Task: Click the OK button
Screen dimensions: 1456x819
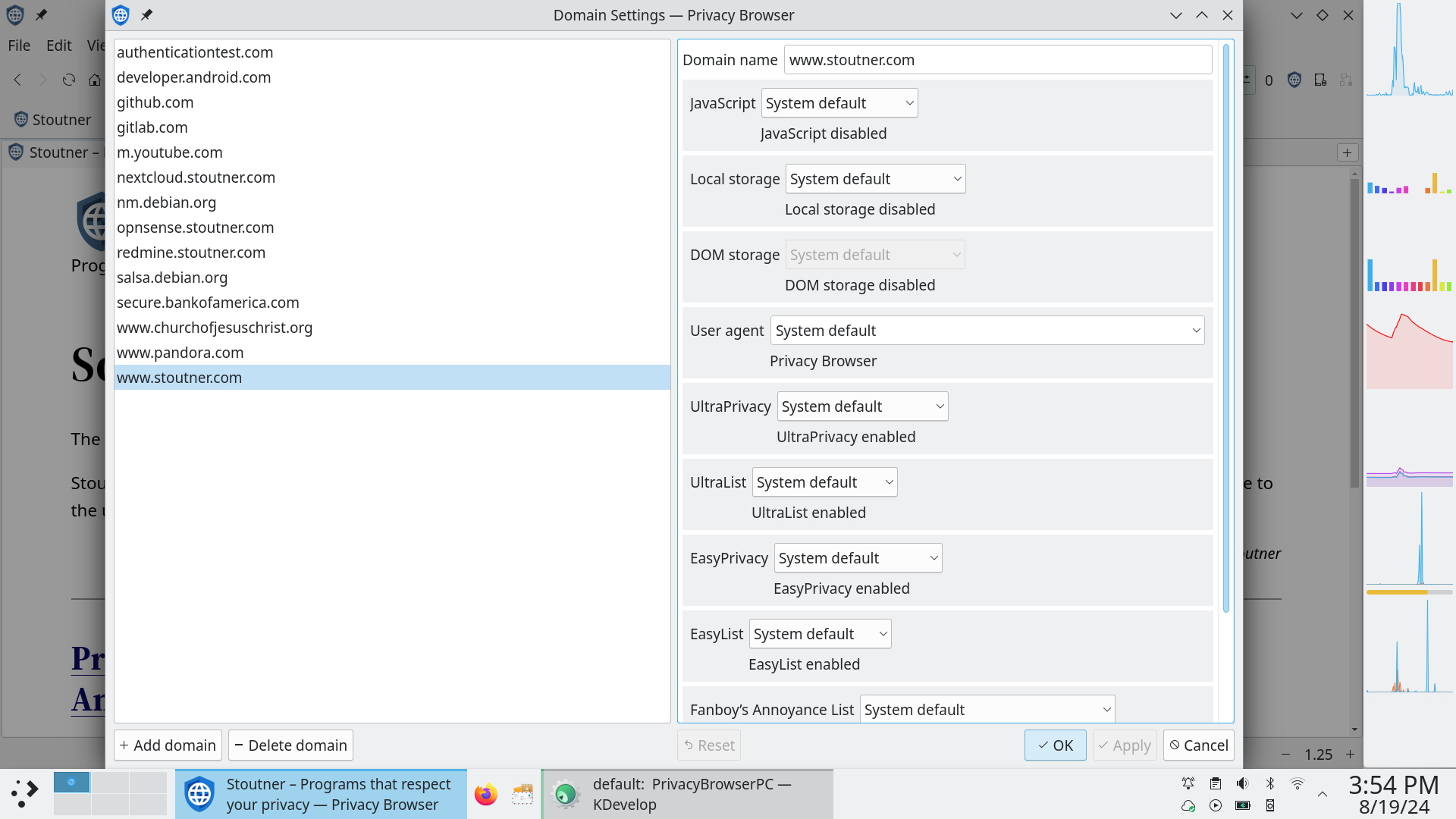Action: 1055,745
